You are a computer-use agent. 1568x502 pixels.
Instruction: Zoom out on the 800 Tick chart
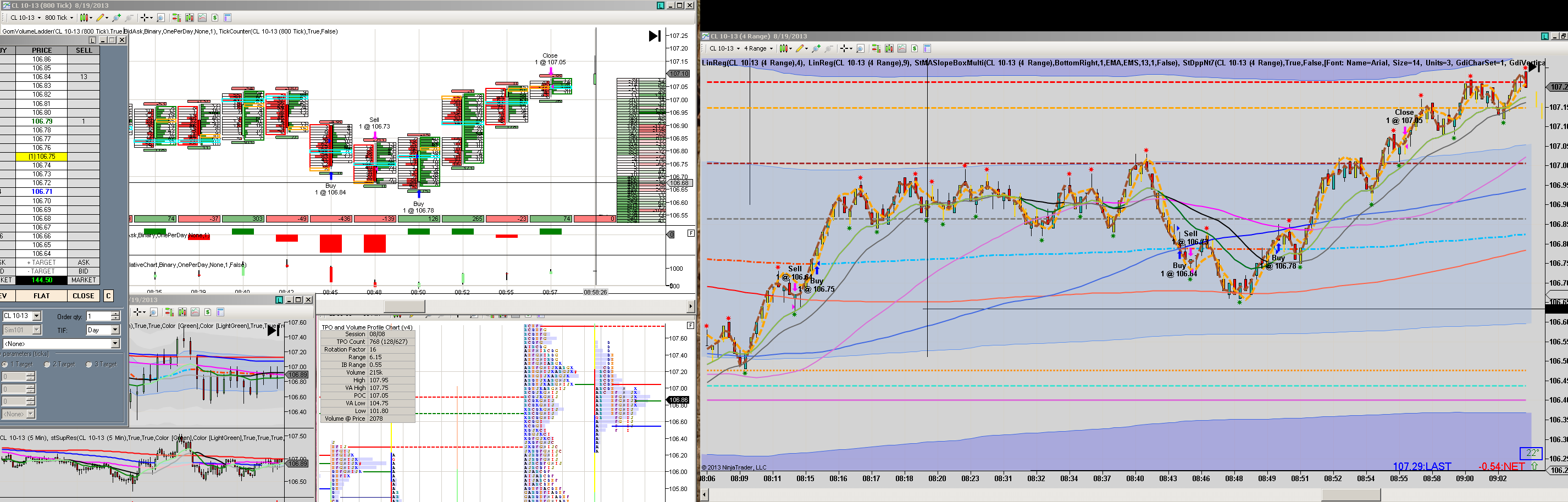[129, 18]
